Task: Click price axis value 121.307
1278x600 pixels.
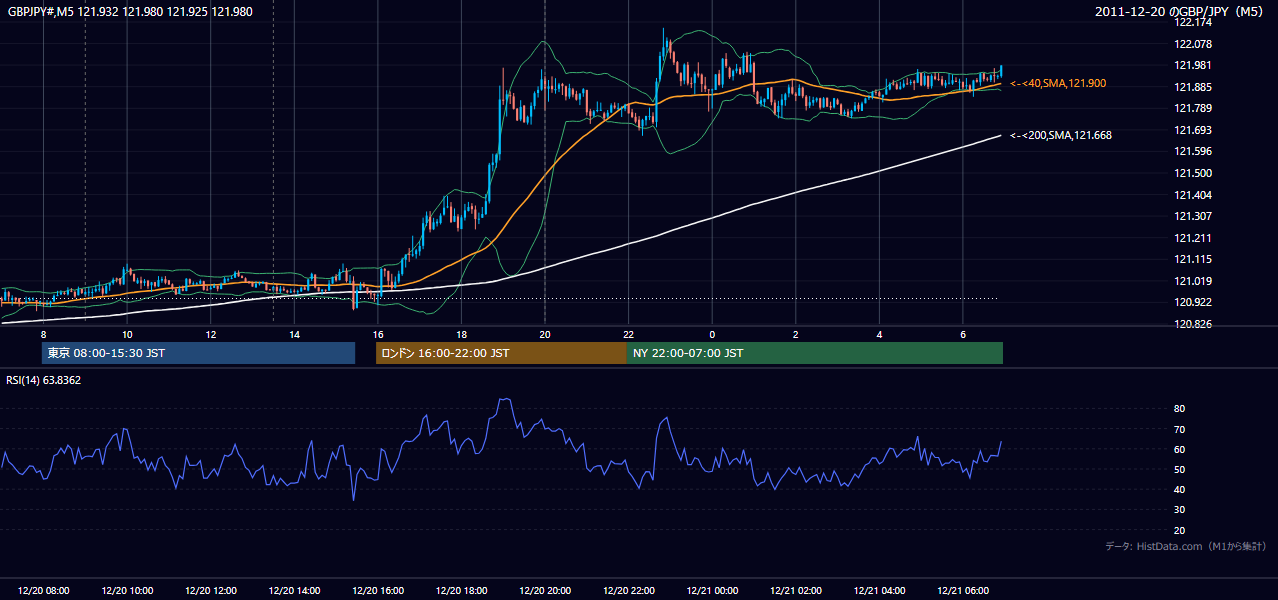Action: click(1192, 216)
